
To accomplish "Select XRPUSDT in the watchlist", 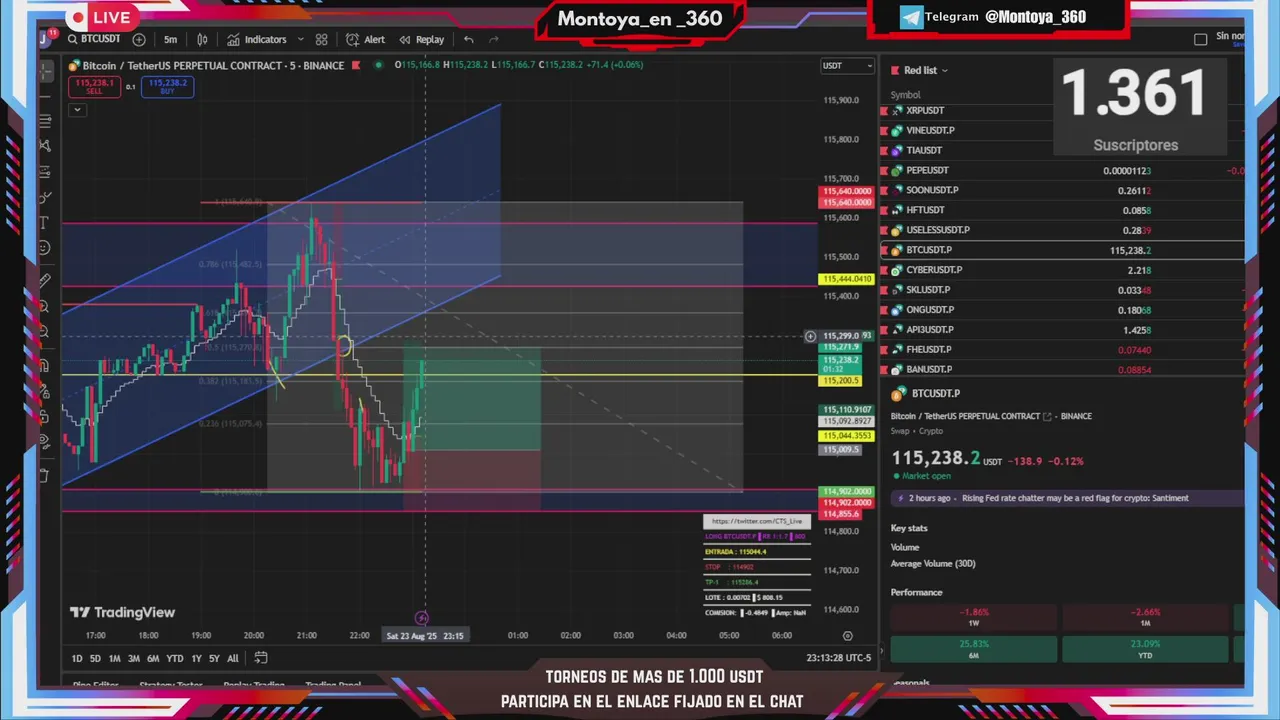I will [1063, 110].
